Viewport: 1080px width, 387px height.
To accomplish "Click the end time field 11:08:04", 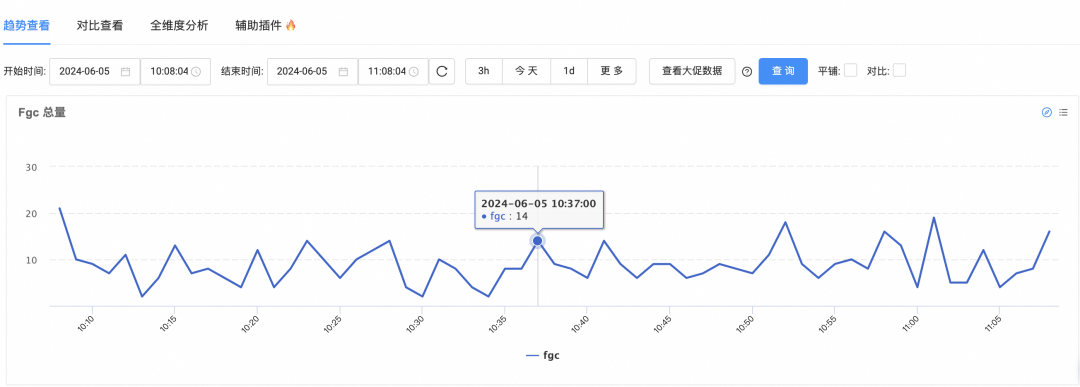I will [393, 71].
